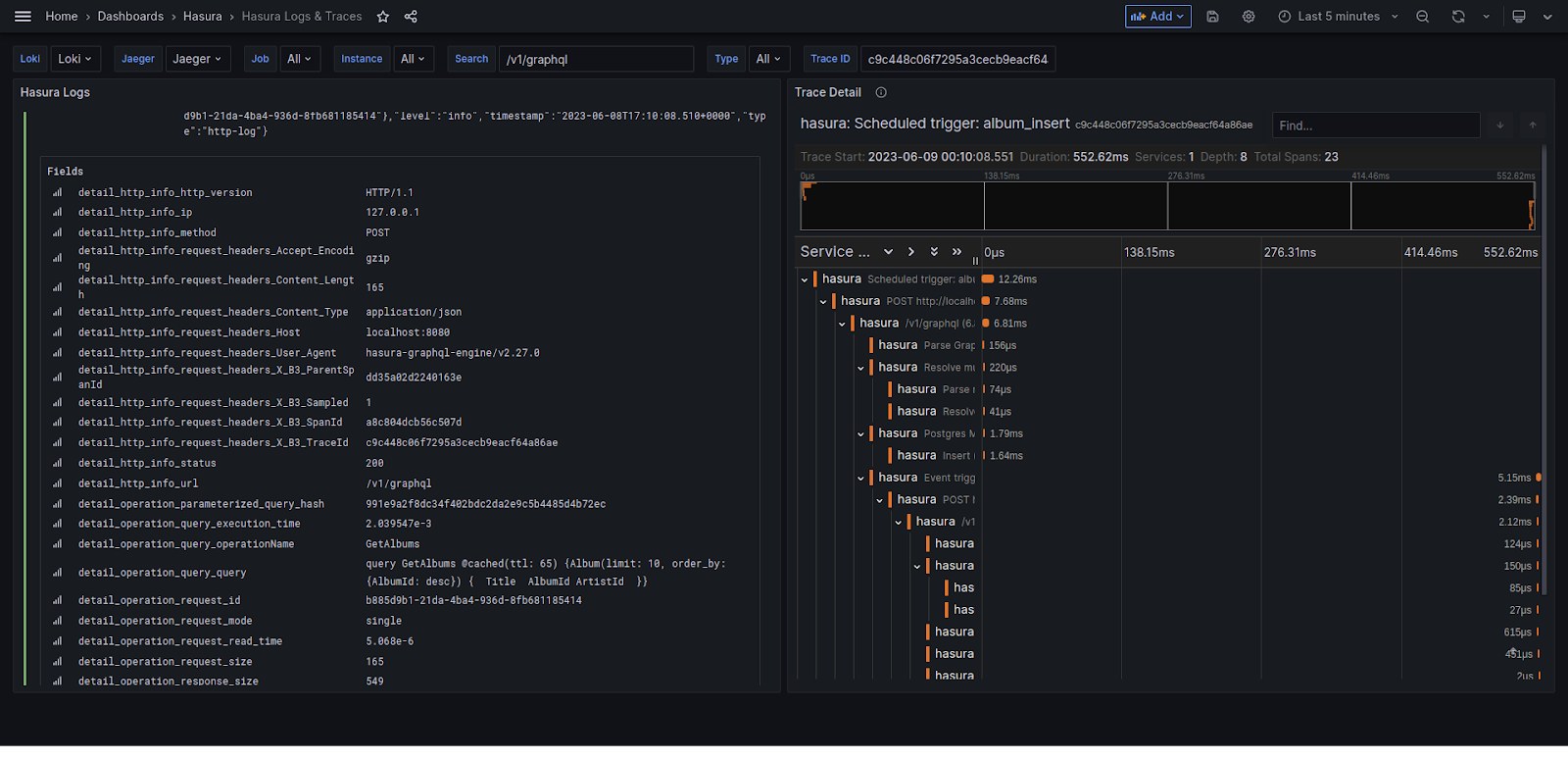Show stats for detail_http_info_method field
The height and width of the screenshot is (759, 1568).
click(x=58, y=233)
